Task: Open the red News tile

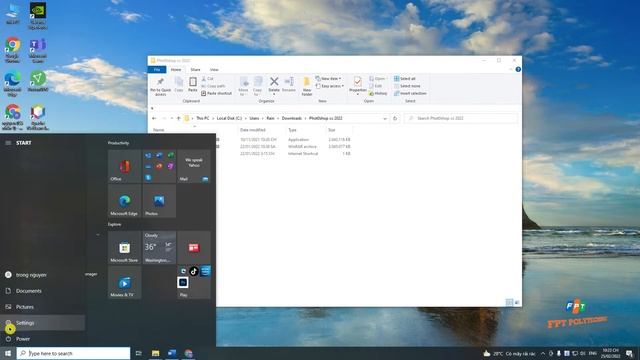Action: click(194, 247)
